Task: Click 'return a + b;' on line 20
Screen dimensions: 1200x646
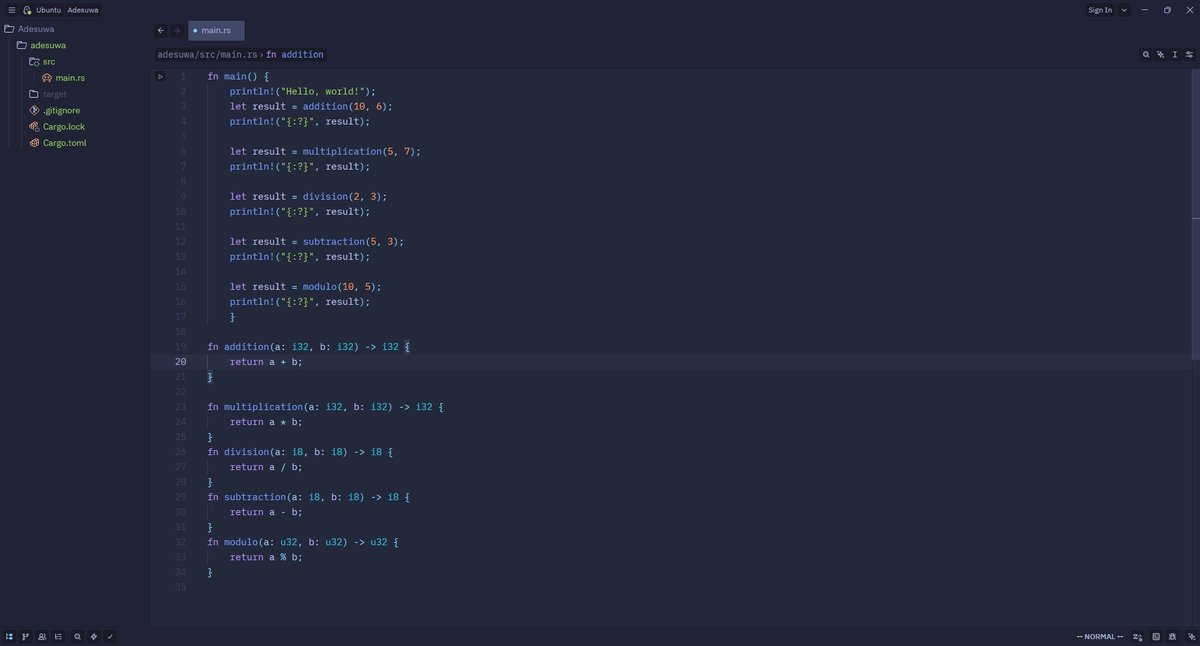Action: [x=266, y=362]
